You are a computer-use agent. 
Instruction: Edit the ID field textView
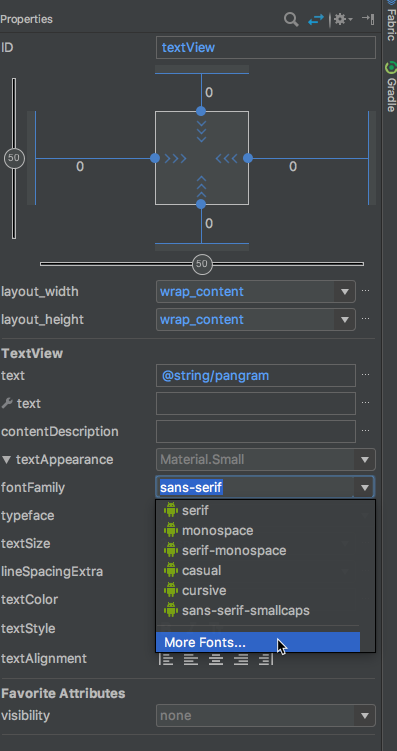266,47
